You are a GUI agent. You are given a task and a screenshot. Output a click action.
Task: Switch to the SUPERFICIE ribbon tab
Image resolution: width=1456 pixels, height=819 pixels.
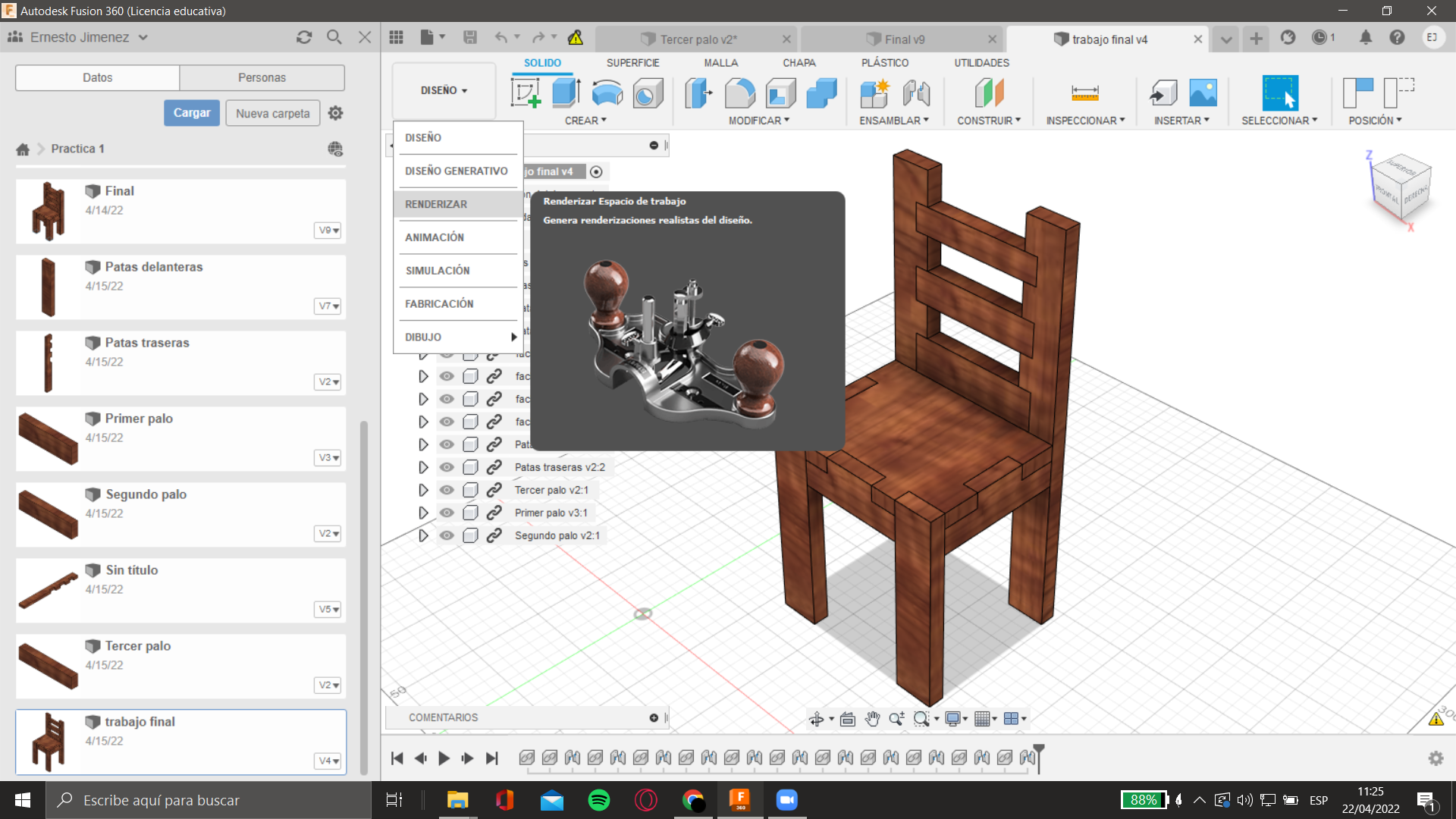point(632,63)
